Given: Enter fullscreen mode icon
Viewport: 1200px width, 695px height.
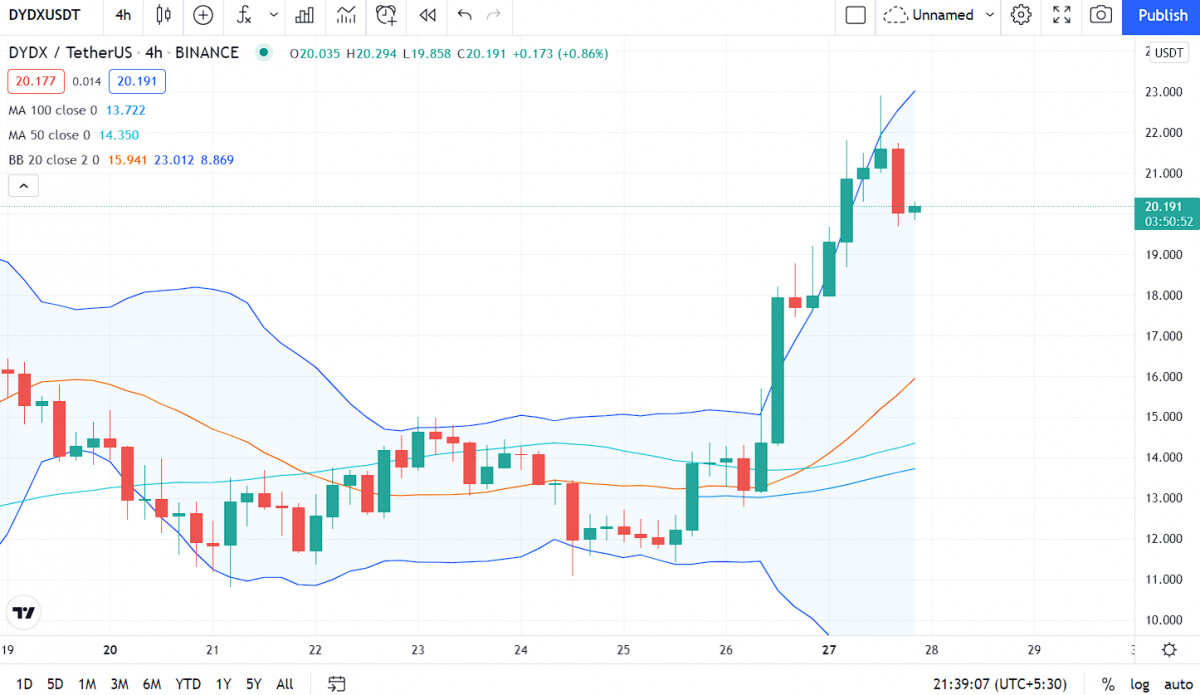Looking at the screenshot, I should 1062,15.
